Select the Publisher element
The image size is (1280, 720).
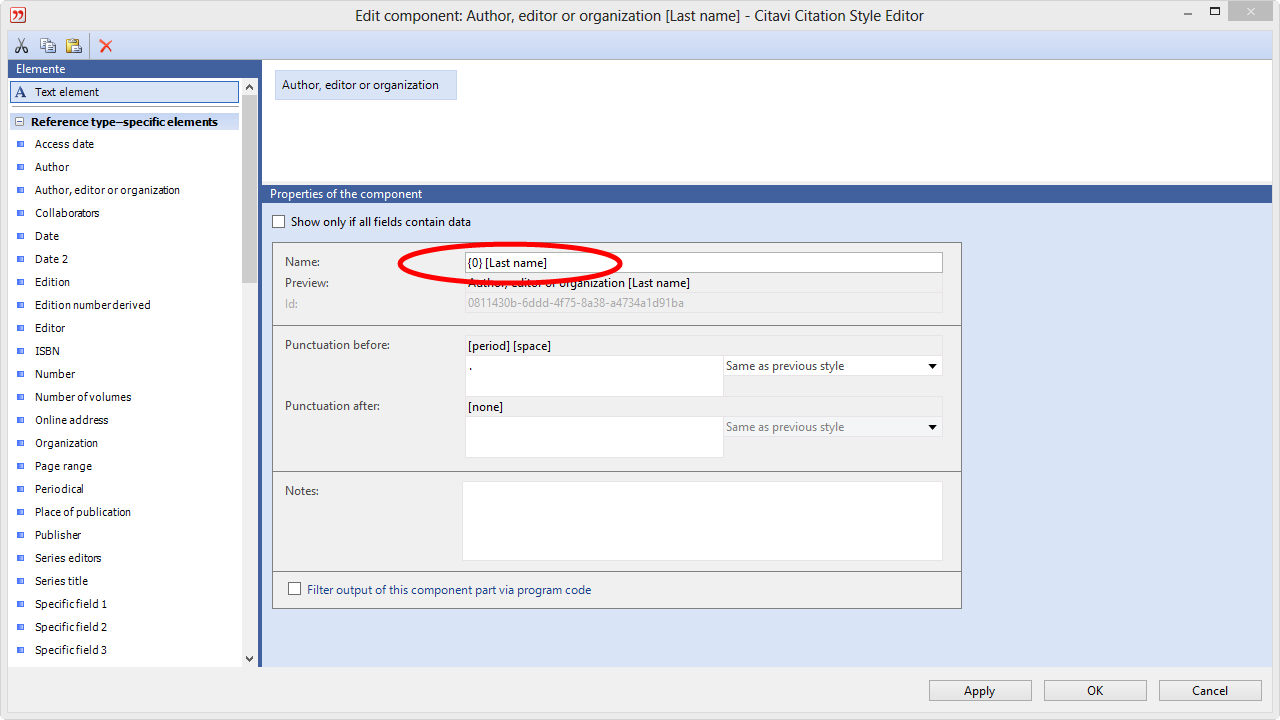(58, 535)
